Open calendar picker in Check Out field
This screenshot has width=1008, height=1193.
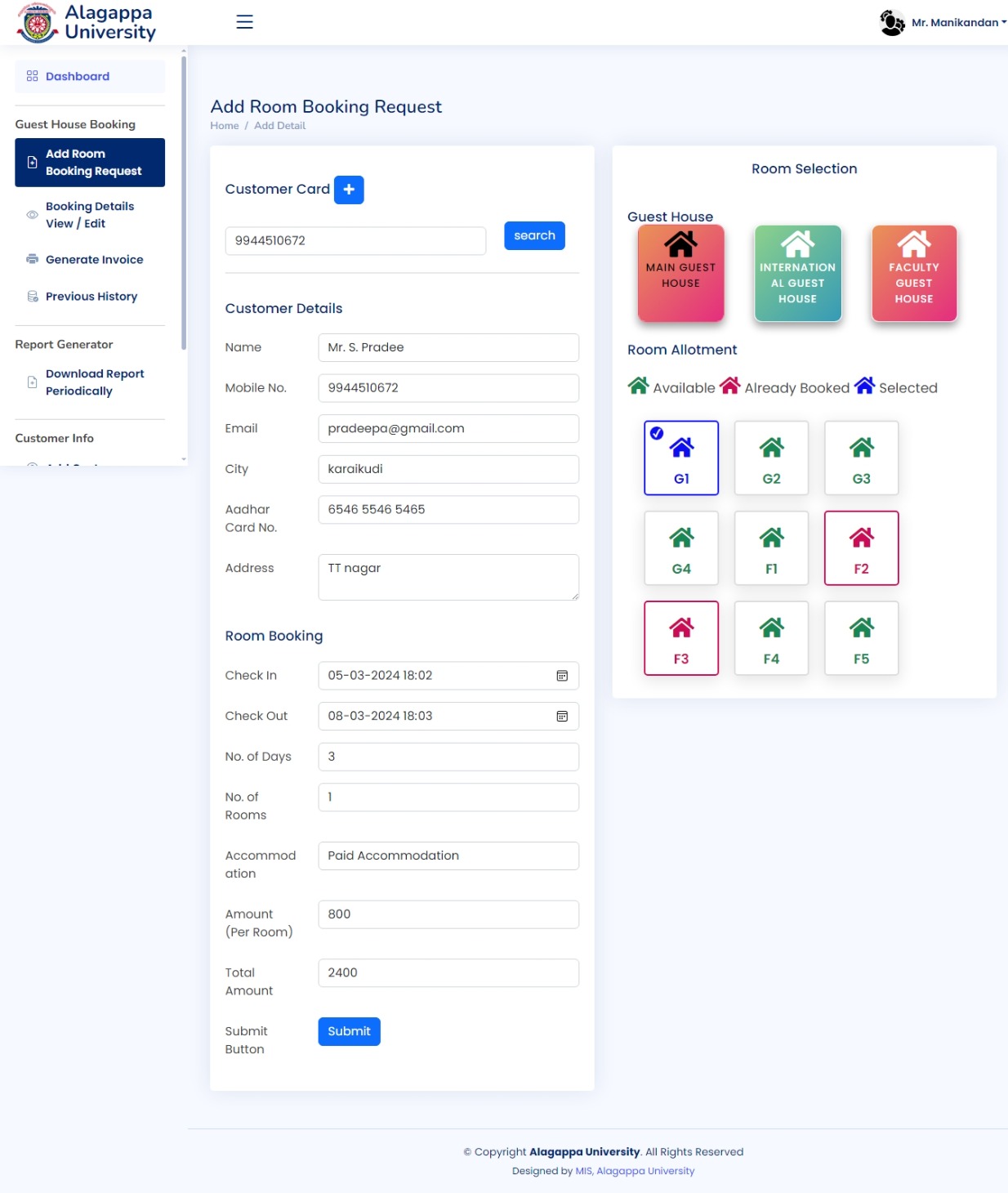tap(562, 717)
